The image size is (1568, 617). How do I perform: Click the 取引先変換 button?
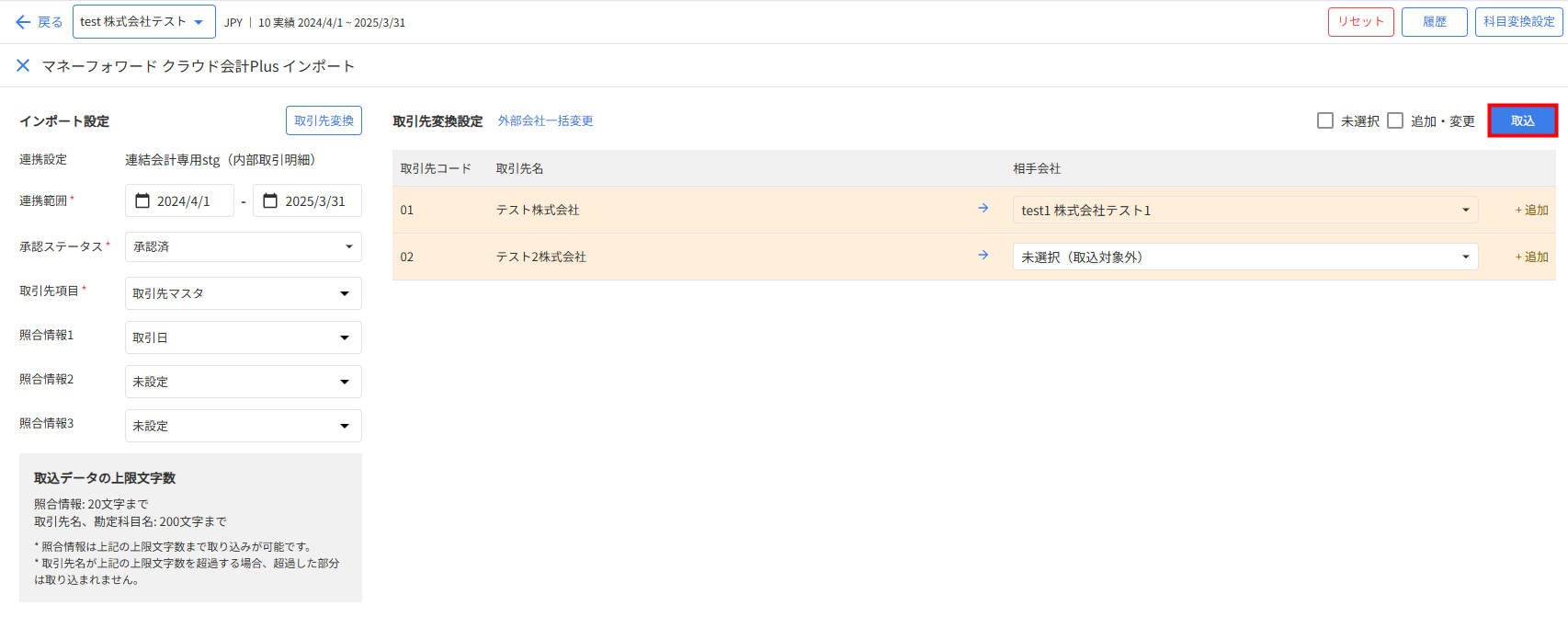click(324, 120)
